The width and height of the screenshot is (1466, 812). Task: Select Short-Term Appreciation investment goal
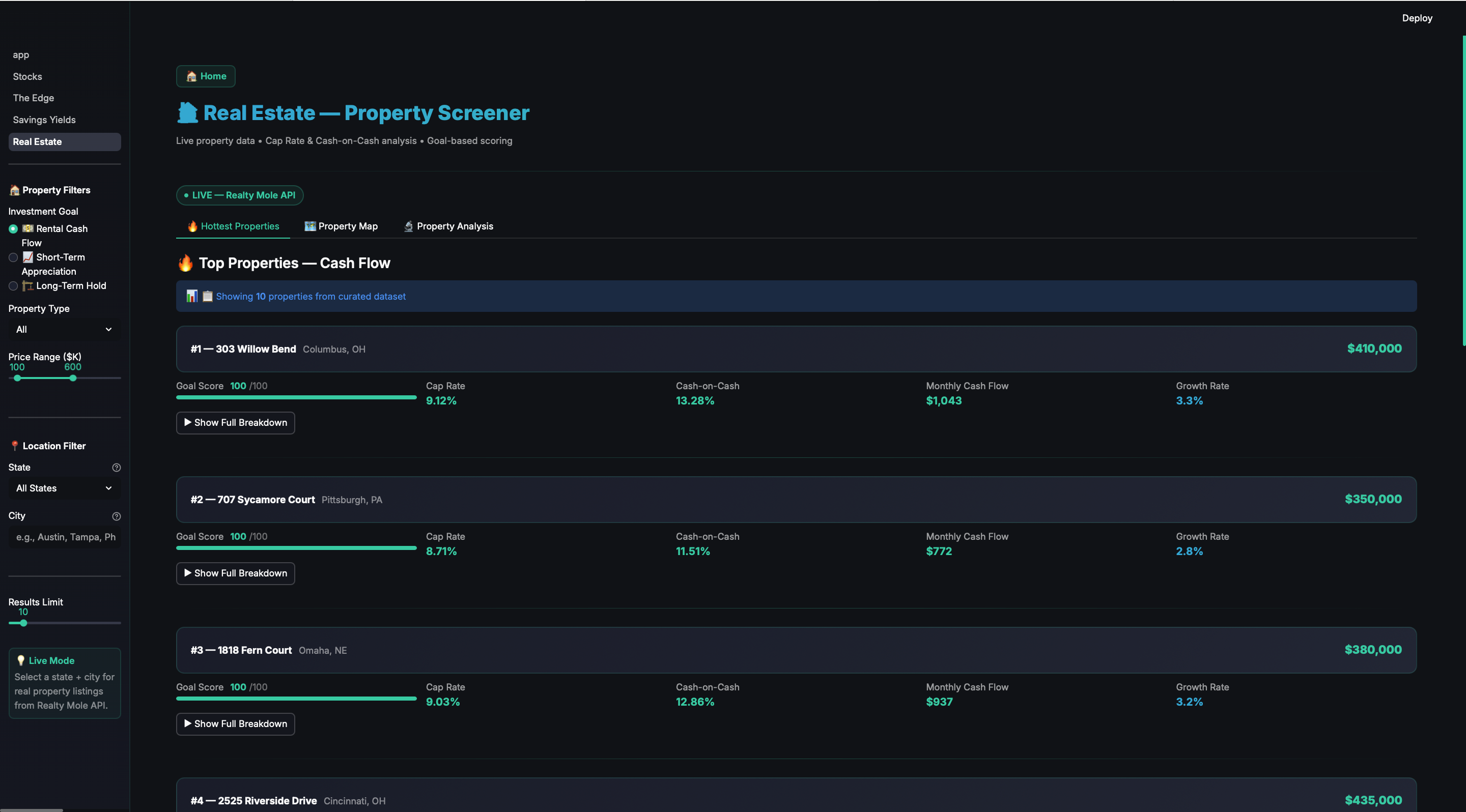pyautogui.click(x=13, y=257)
